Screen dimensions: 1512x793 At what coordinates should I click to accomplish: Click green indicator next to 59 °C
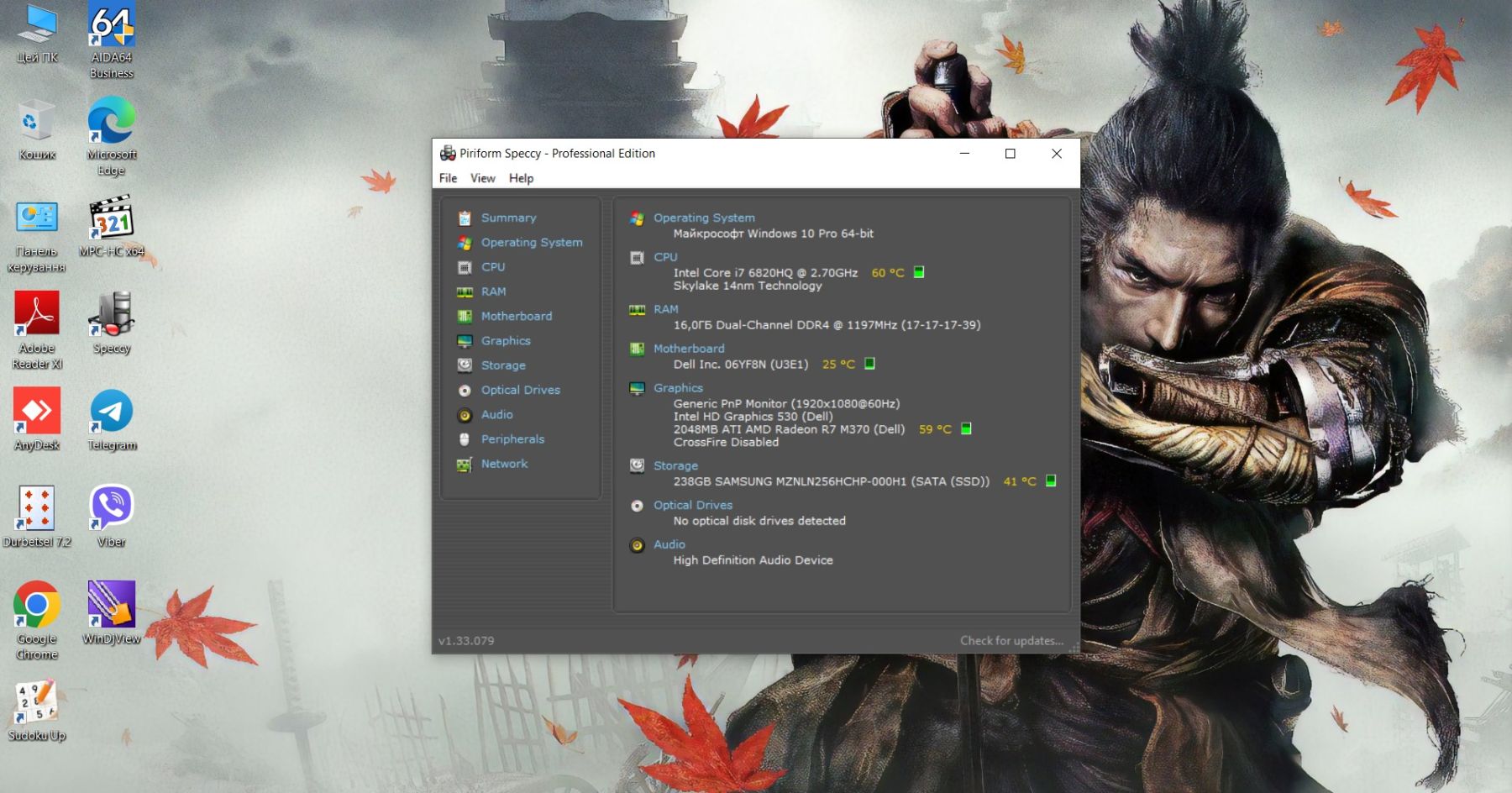(966, 428)
